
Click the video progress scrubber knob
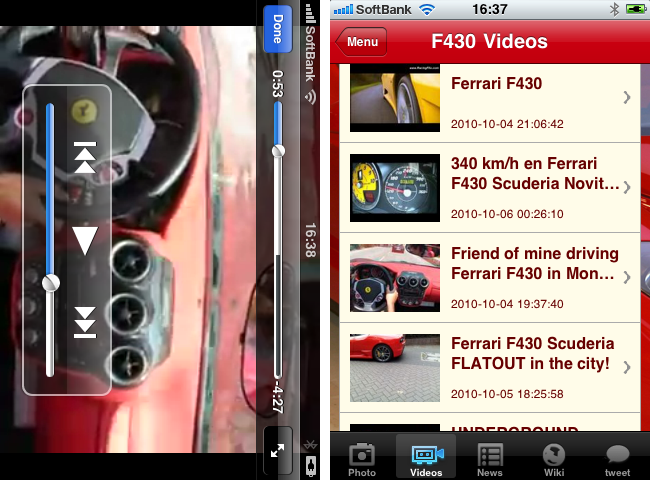click(x=278, y=150)
